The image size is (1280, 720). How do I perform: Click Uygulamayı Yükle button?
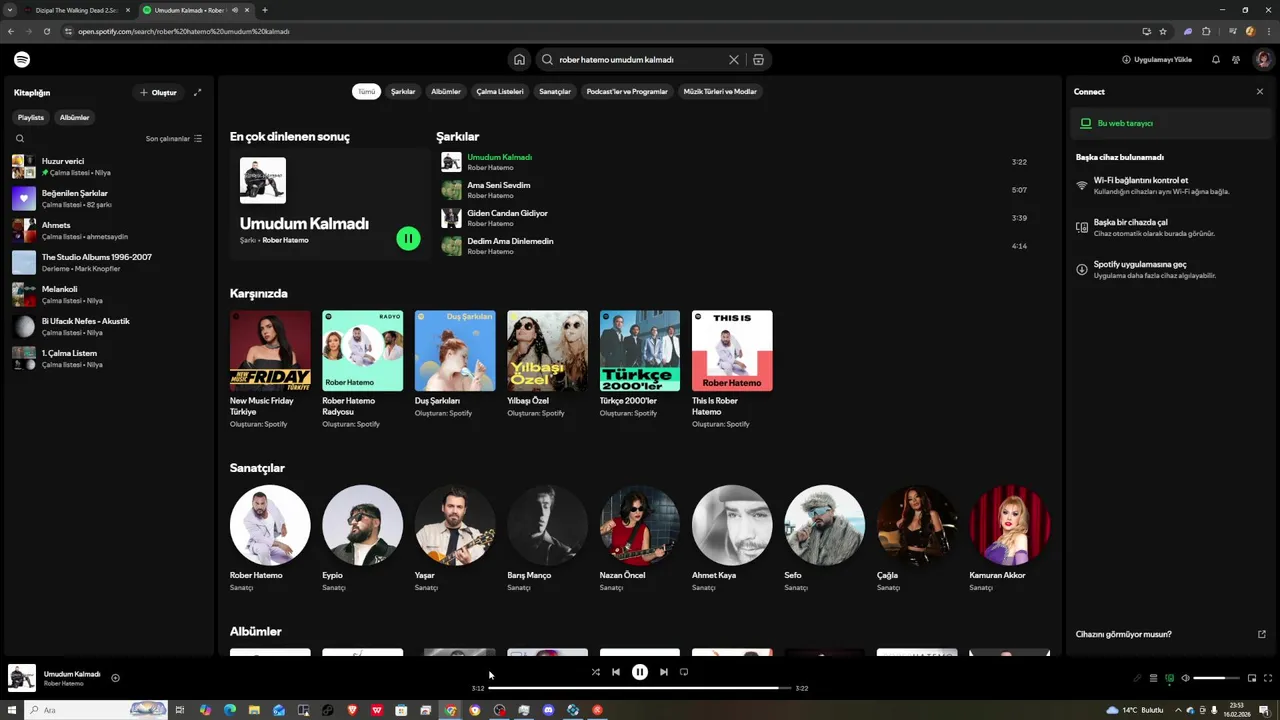click(x=1157, y=60)
